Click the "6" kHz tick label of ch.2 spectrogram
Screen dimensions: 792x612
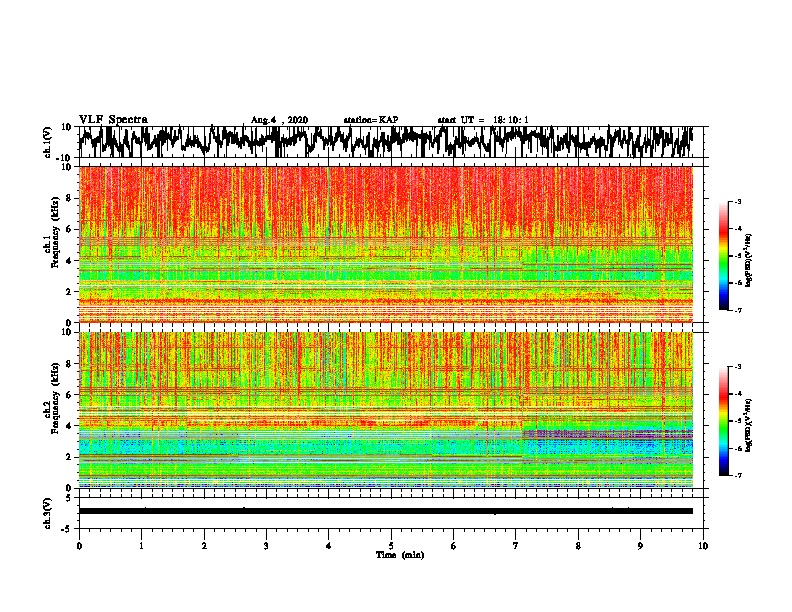[70, 394]
